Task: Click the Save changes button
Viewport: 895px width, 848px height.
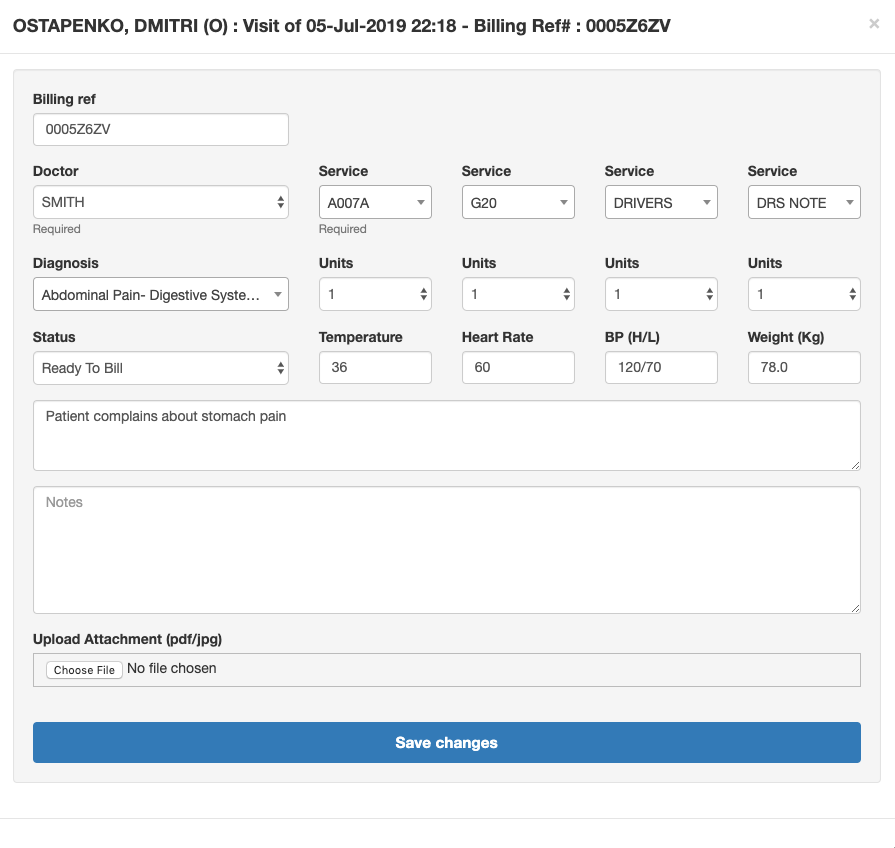Action: click(447, 742)
